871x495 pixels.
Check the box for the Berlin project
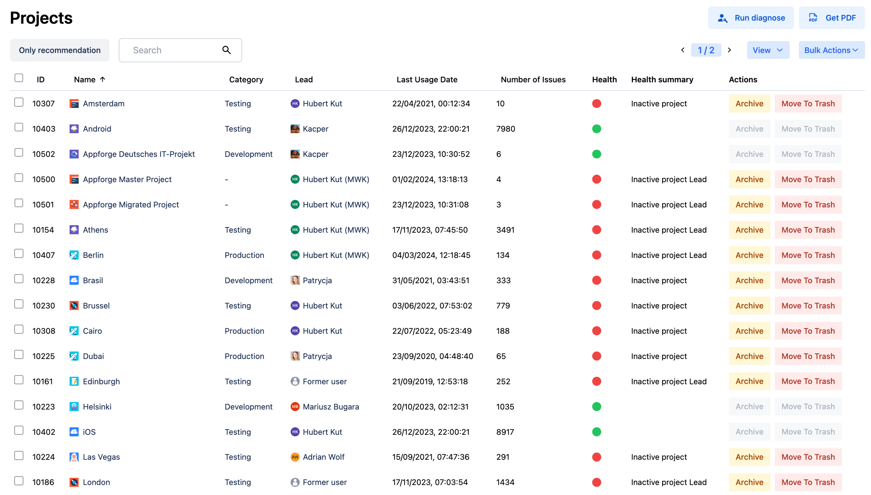pyautogui.click(x=19, y=254)
